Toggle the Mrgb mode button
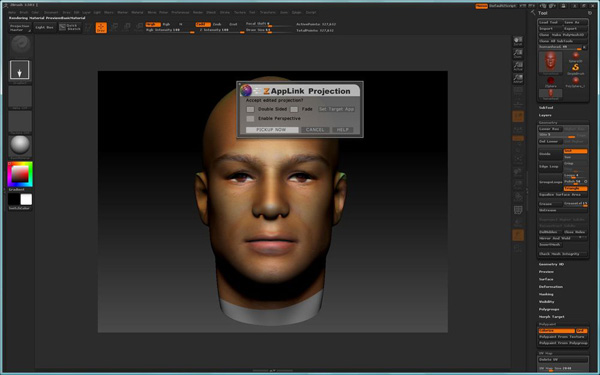This screenshot has height=375, width=600. coord(153,24)
